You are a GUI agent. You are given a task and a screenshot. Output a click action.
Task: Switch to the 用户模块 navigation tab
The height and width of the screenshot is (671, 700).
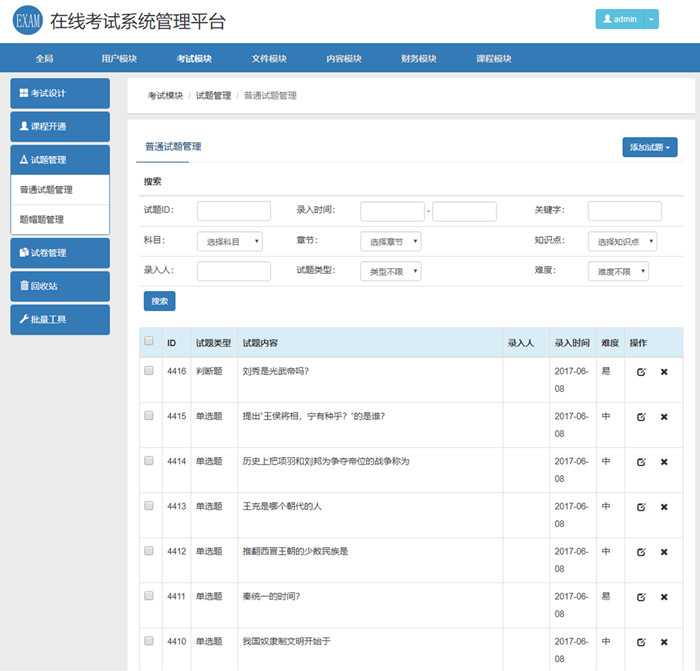(x=119, y=58)
